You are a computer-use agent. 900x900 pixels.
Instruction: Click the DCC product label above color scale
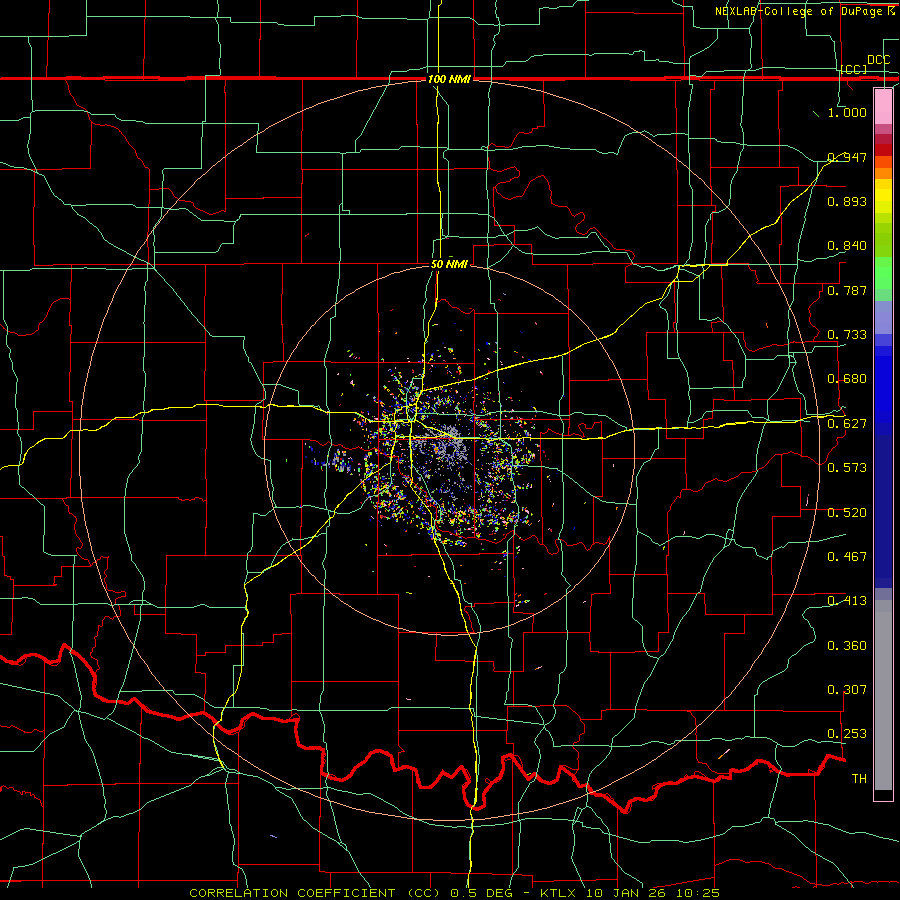tap(878, 60)
